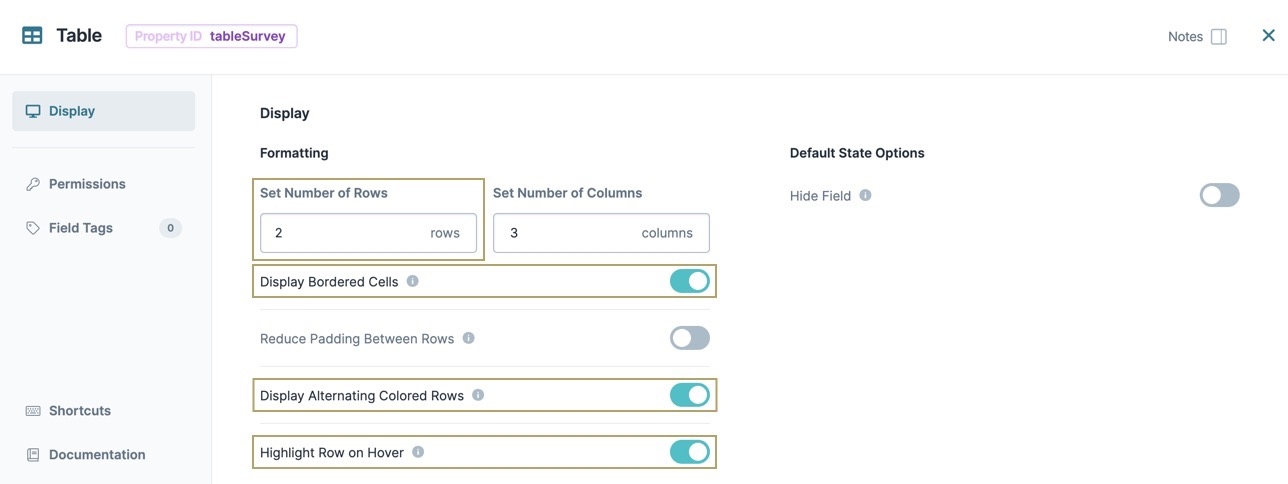This screenshot has height=484, width=1288.
Task: Click the keyboard icon beside Shortcuts
Action: click(x=33, y=411)
